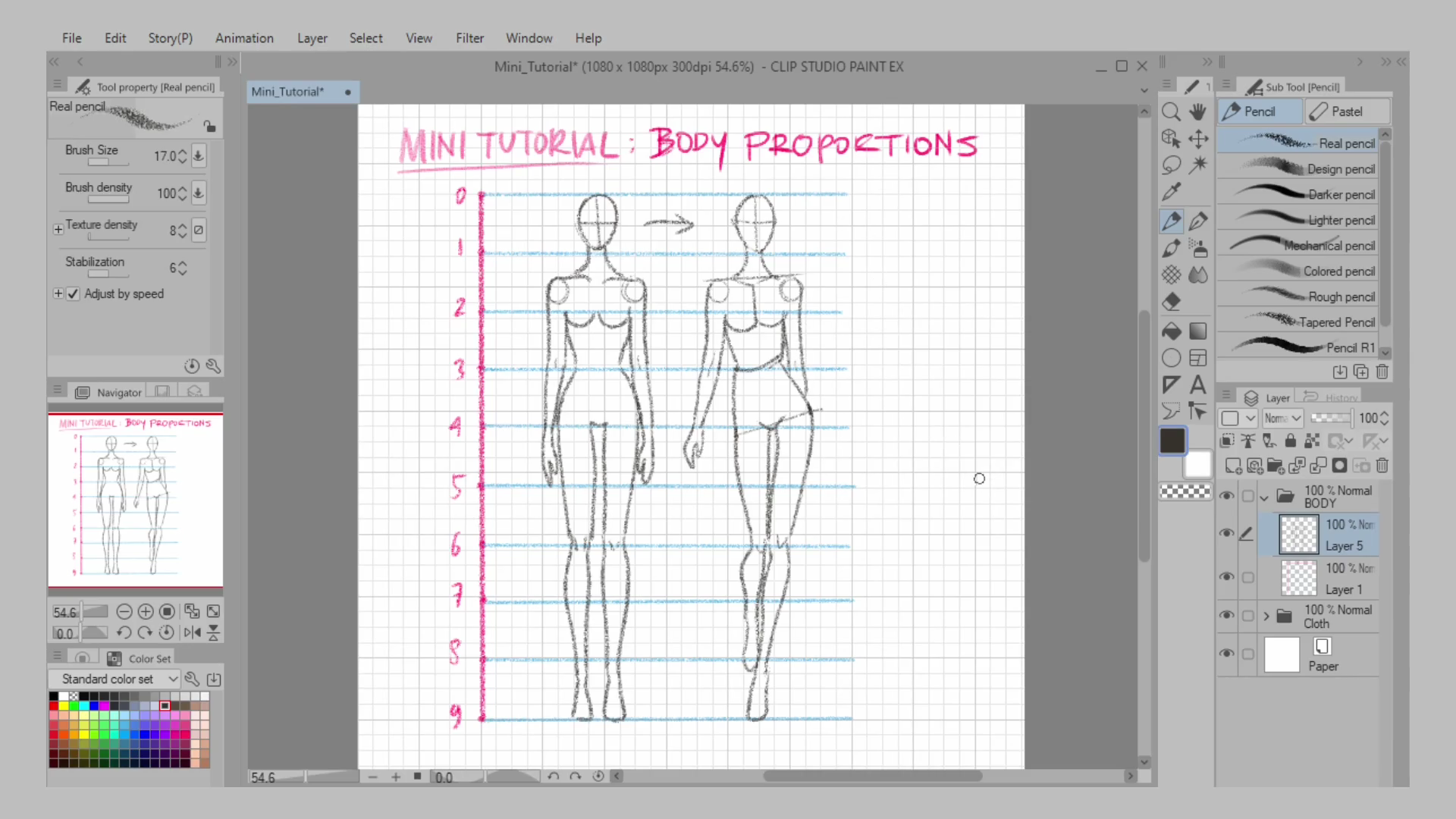Image resolution: width=1456 pixels, height=819 pixels.
Task: Select the Eraser tool
Action: (x=1171, y=302)
